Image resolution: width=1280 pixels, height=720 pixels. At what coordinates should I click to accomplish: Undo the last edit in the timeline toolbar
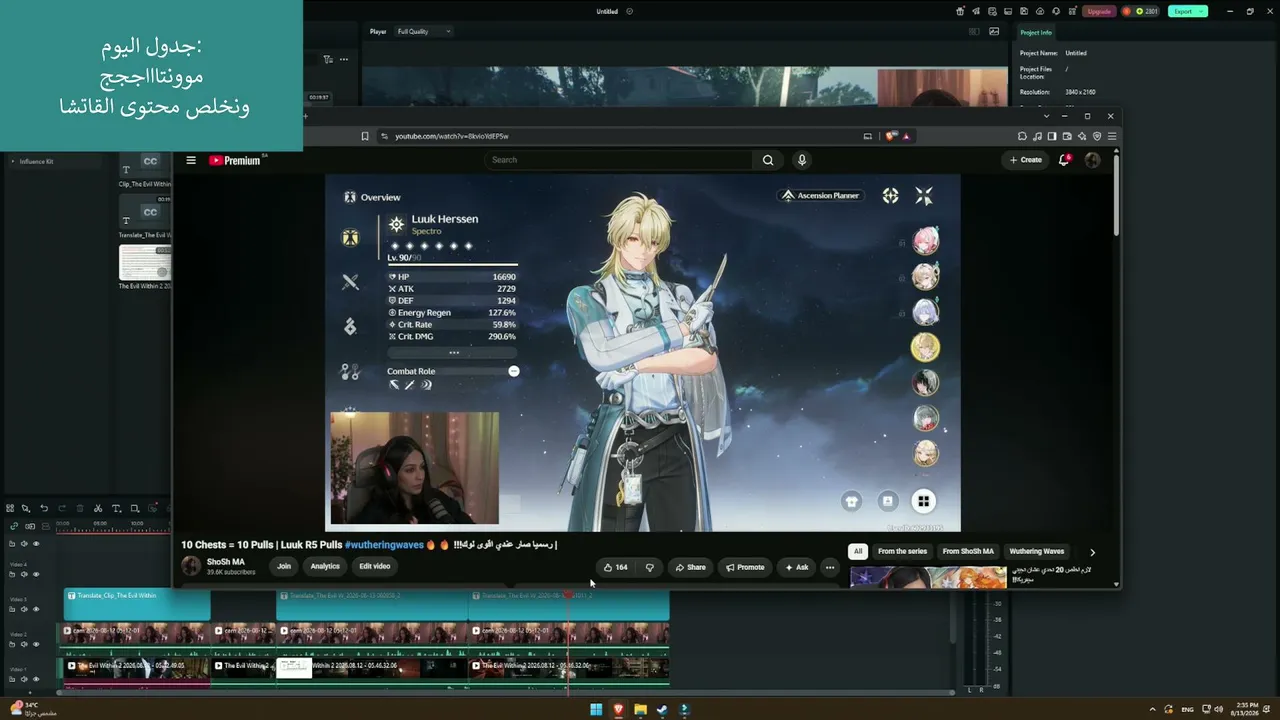pos(44,508)
